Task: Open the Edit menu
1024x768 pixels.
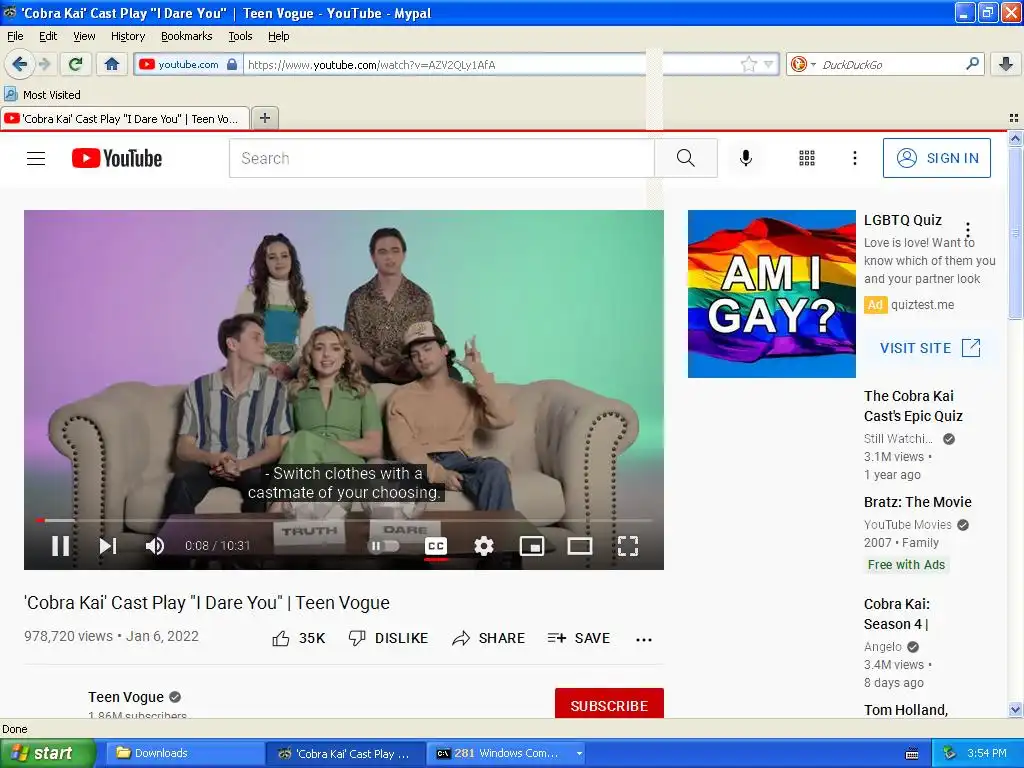Action: tap(48, 36)
